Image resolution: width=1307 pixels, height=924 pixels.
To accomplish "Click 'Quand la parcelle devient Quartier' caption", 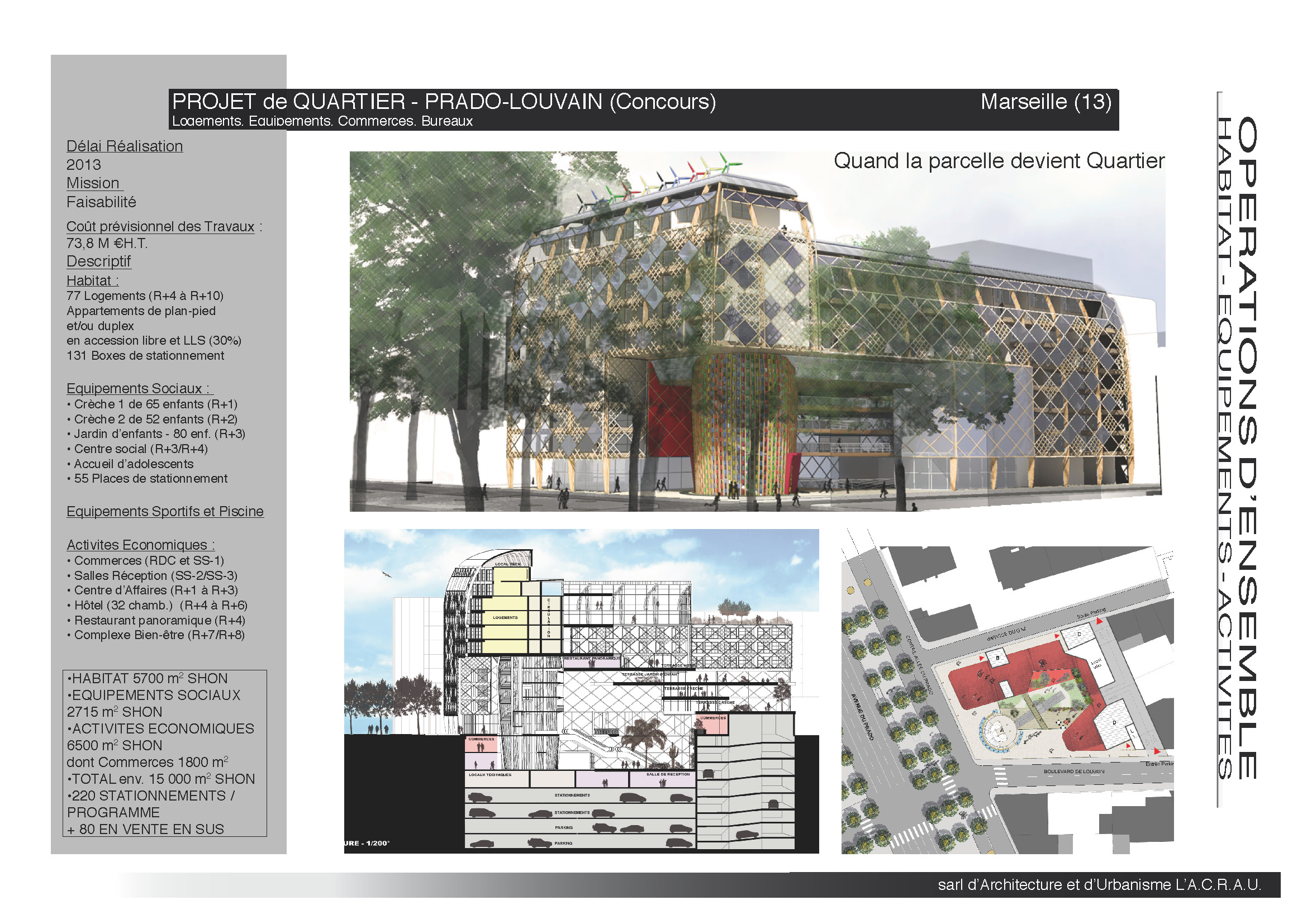I will (999, 161).
